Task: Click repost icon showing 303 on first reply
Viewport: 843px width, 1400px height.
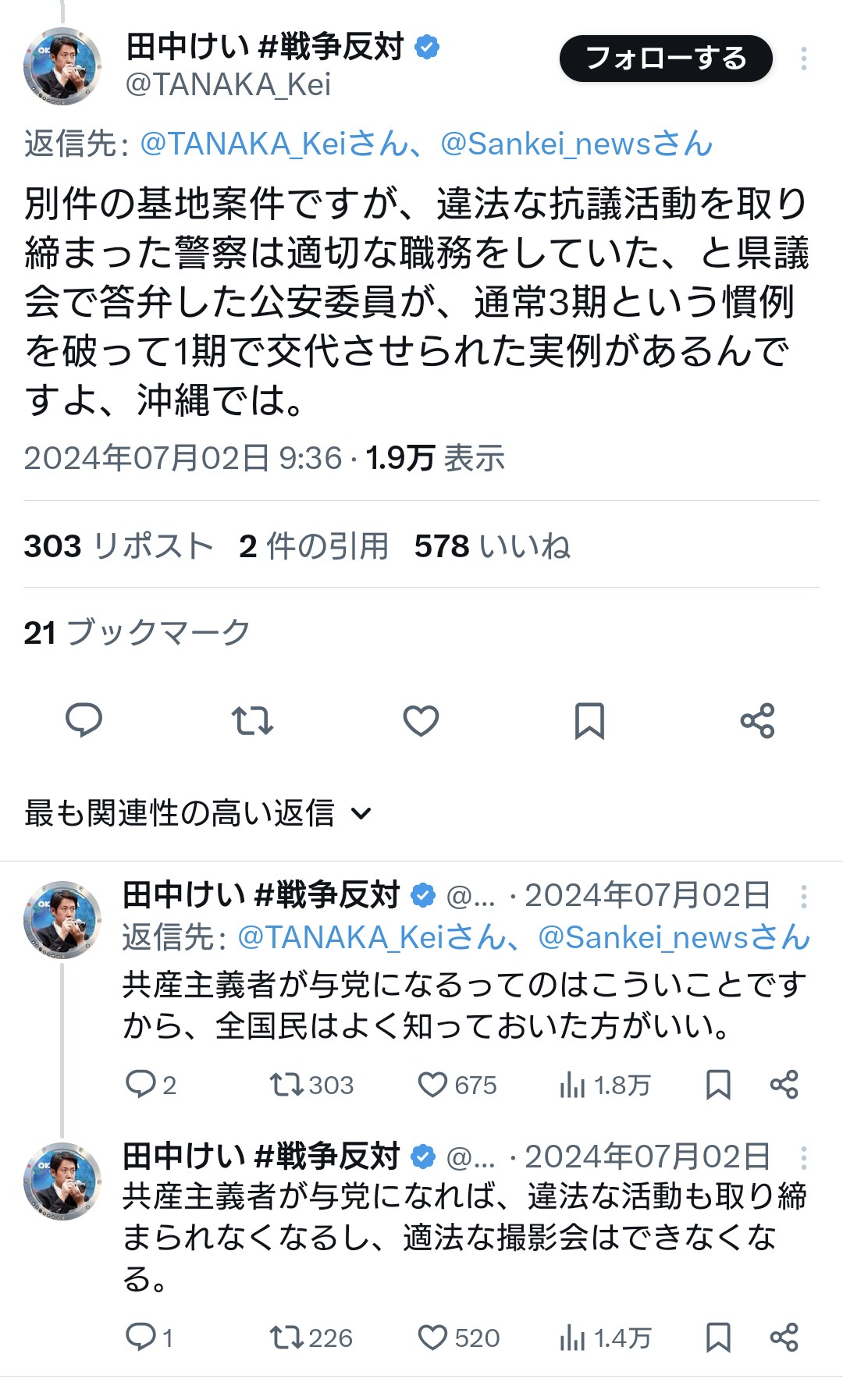Action: click(311, 1085)
